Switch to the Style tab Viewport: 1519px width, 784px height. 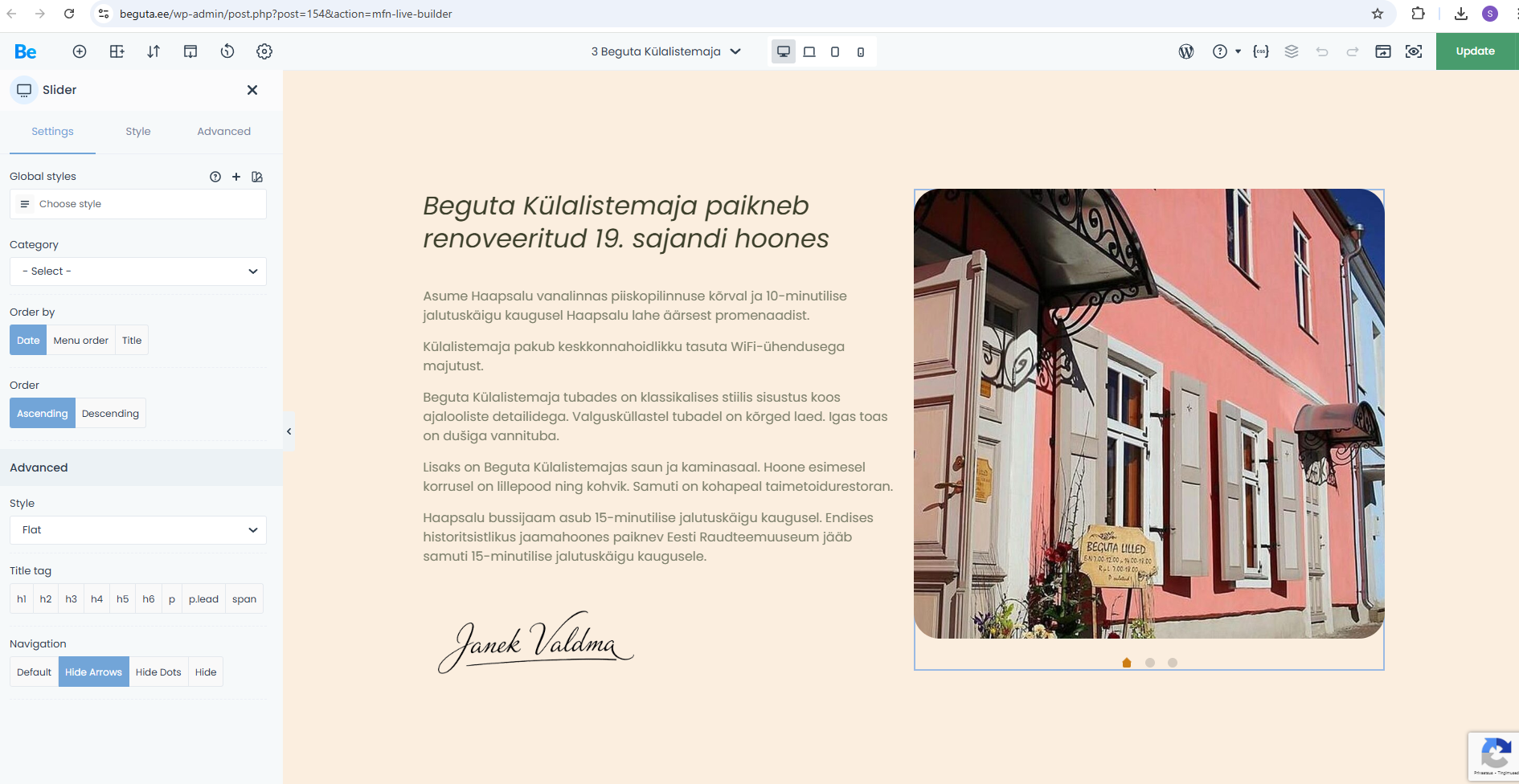[x=138, y=132]
